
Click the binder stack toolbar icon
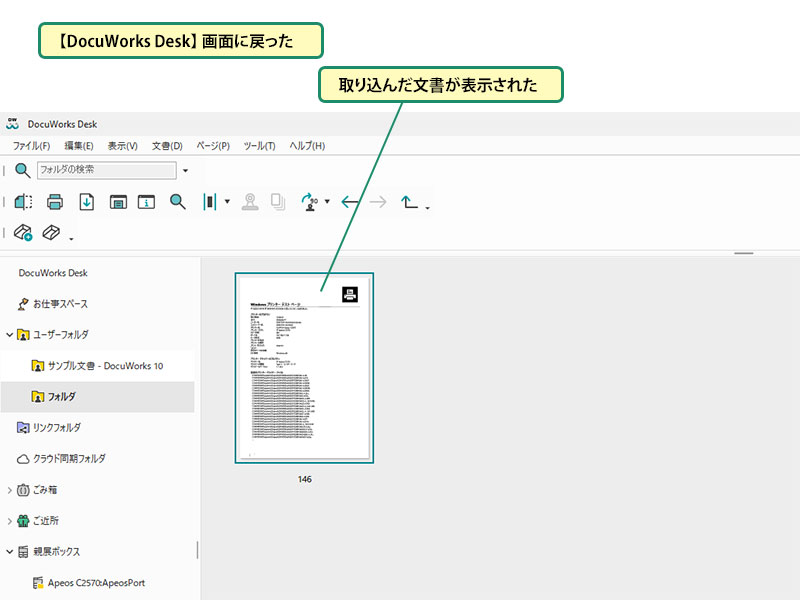click(x=210, y=202)
